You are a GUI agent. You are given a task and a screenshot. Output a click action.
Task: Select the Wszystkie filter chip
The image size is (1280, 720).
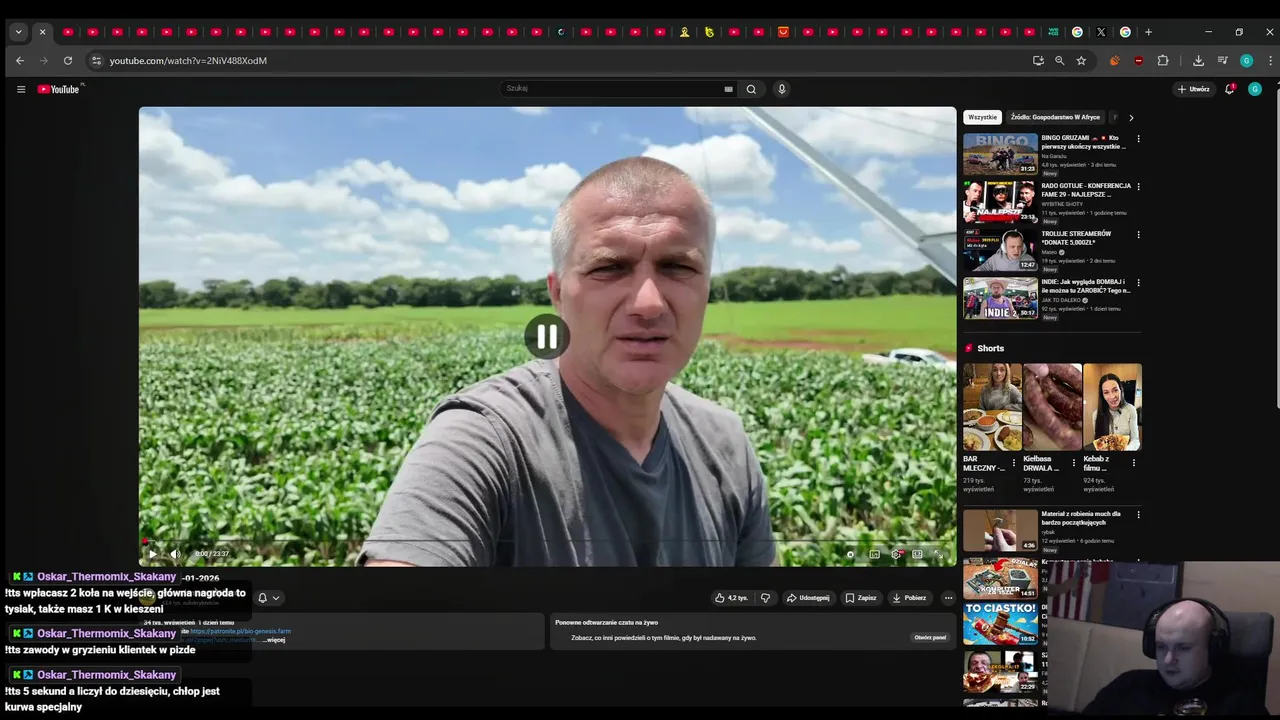coord(982,117)
